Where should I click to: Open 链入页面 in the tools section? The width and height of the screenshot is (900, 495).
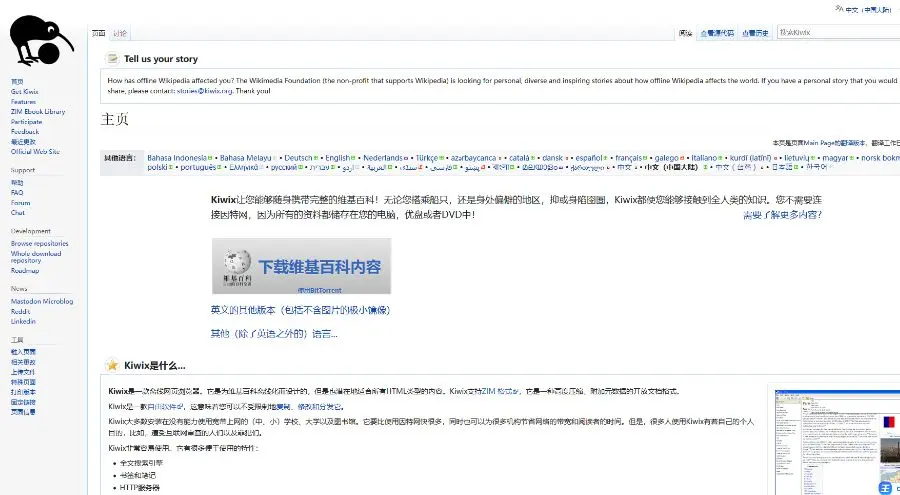[24, 352]
